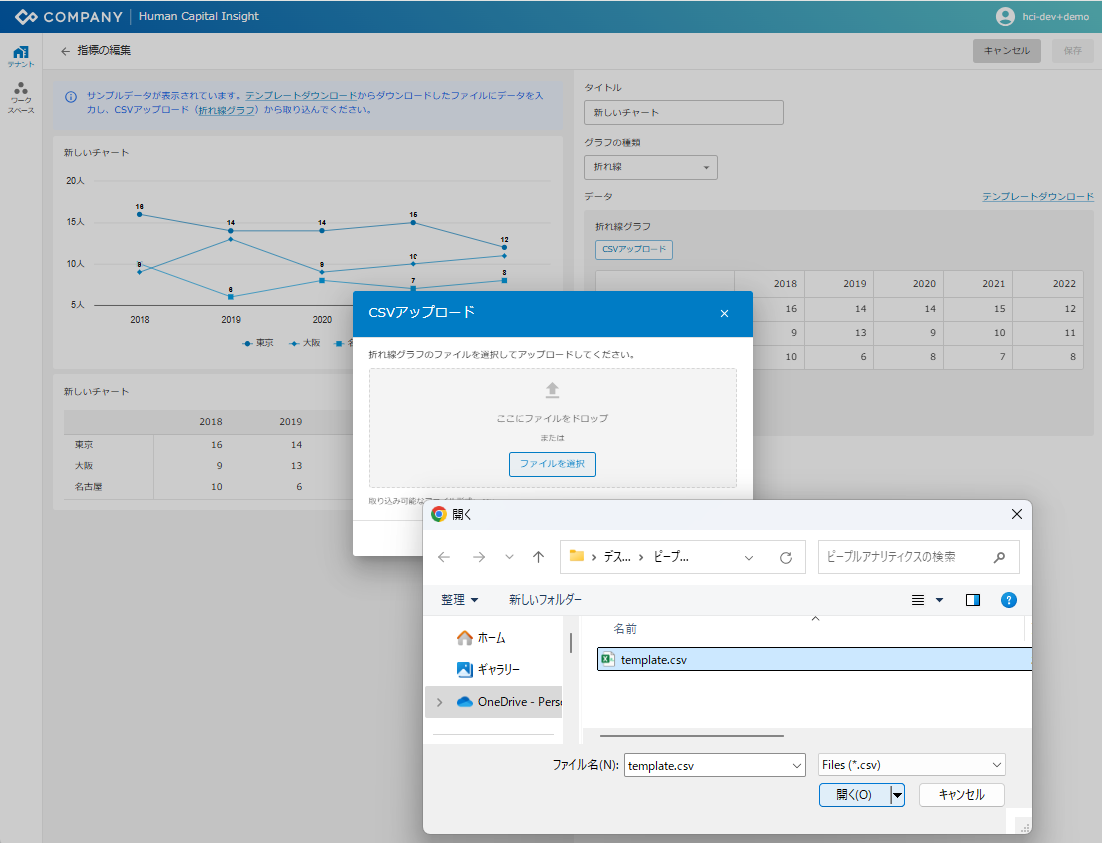Image resolution: width=1103 pixels, height=843 pixels.
Task: Expand the OneDrive tree node
Action: coord(439,702)
